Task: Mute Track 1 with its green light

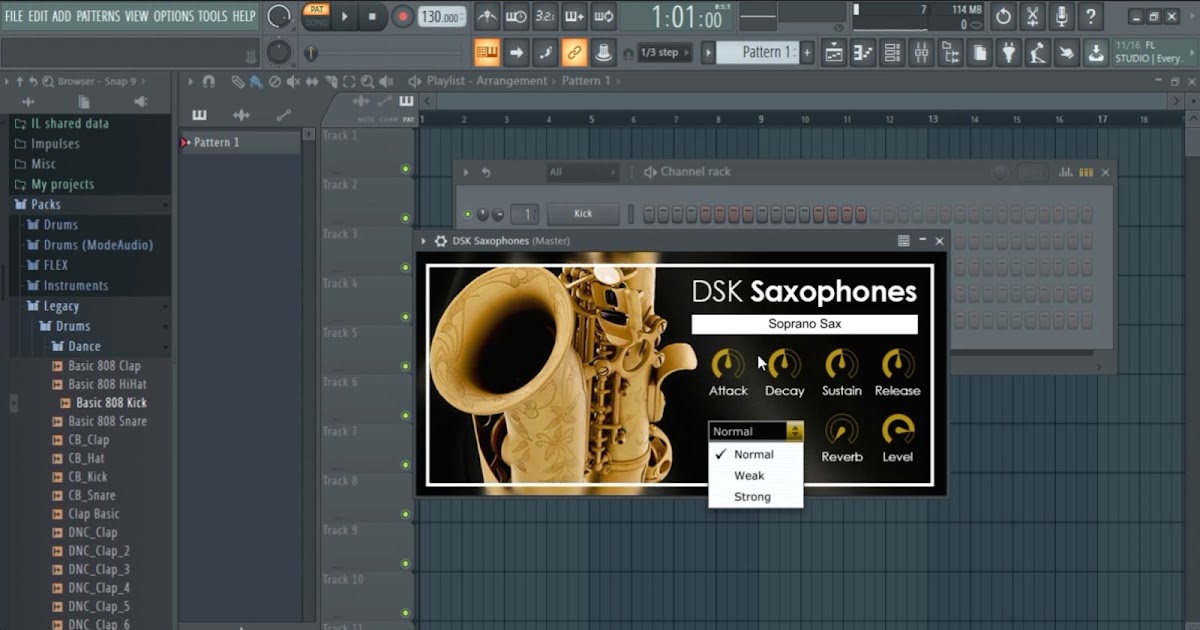Action: point(405,169)
